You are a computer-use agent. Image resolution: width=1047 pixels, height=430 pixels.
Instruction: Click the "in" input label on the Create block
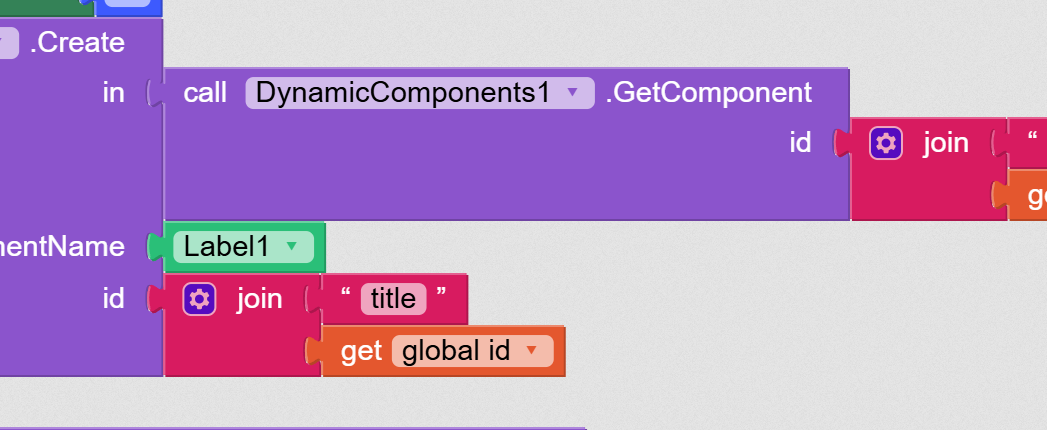(114, 93)
